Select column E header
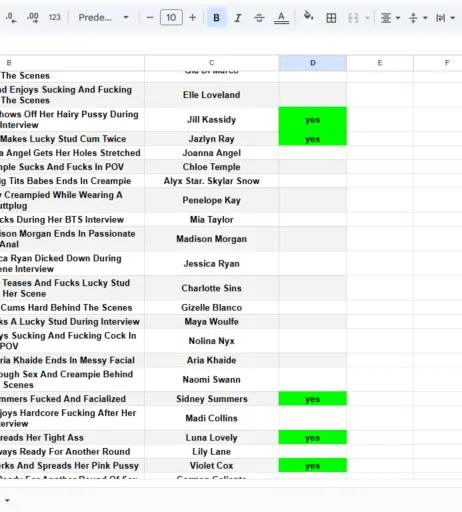The height and width of the screenshot is (512, 462). pos(380,63)
